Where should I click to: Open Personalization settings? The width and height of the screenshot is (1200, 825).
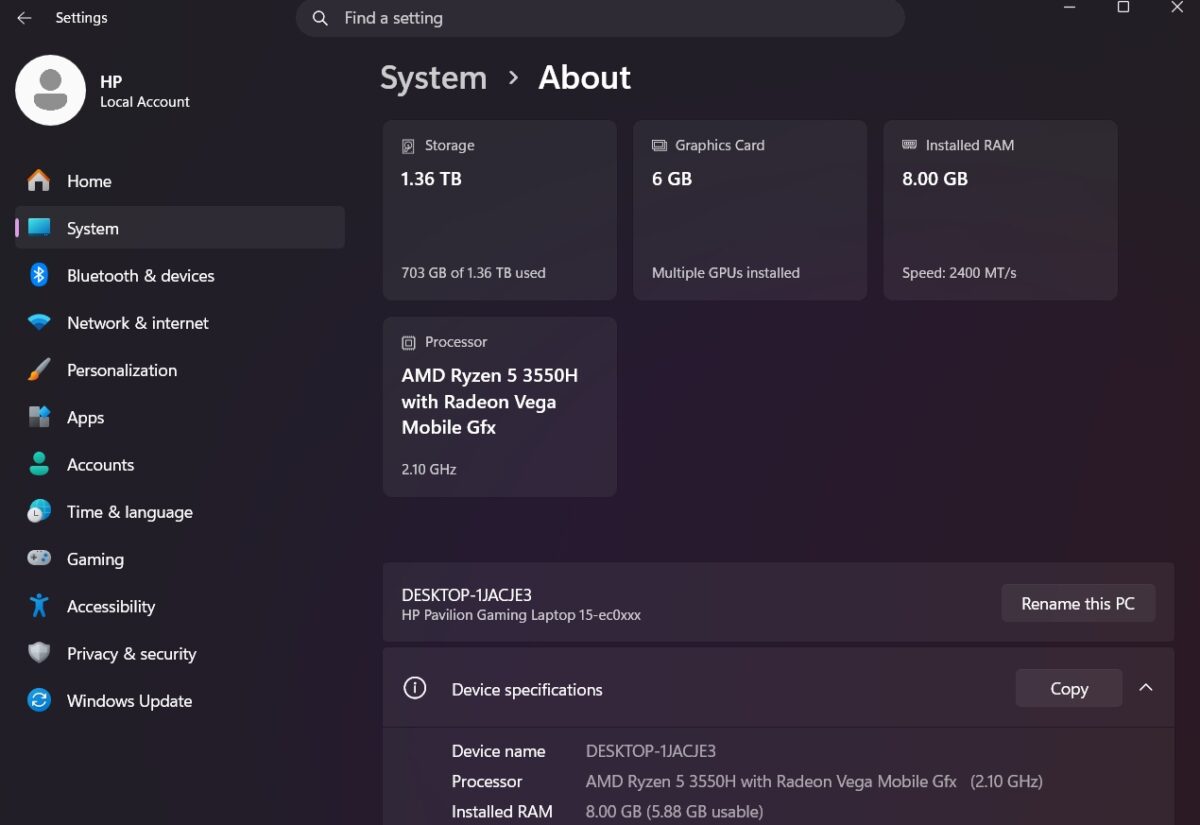click(x=180, y=370)
